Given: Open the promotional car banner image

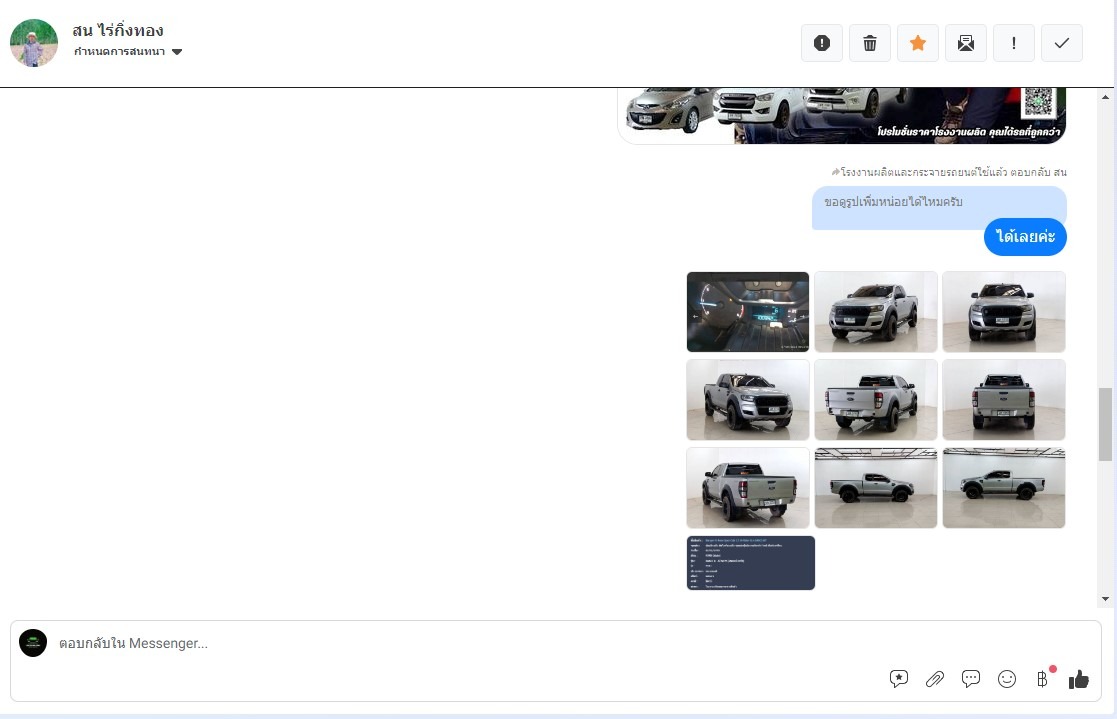Looking at the screenshot, I should click(x=842, y=115).
